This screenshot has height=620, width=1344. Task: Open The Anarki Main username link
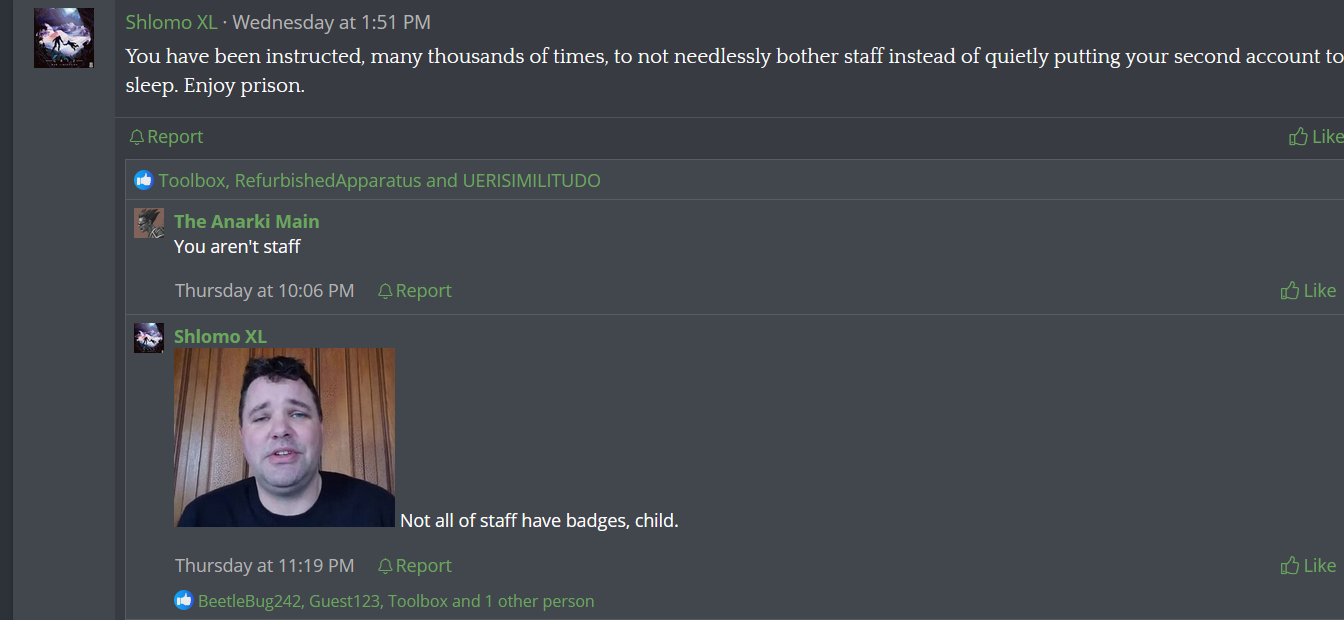[247, 221]
